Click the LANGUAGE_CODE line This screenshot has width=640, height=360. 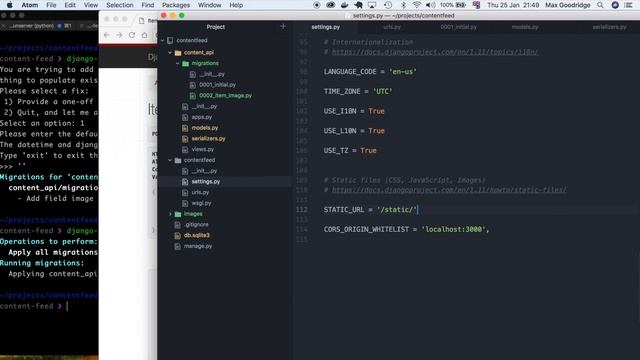coord(370,72)
